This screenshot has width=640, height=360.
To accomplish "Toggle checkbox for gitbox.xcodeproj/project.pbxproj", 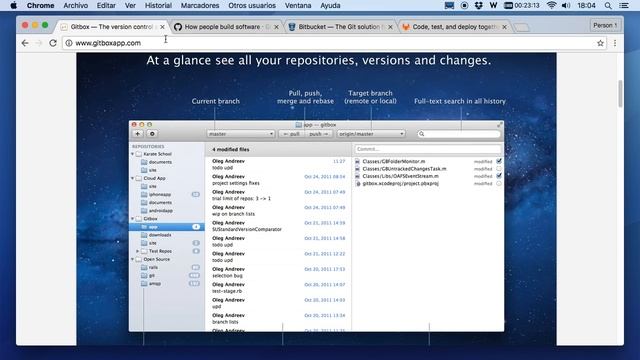I will (499, 183).
